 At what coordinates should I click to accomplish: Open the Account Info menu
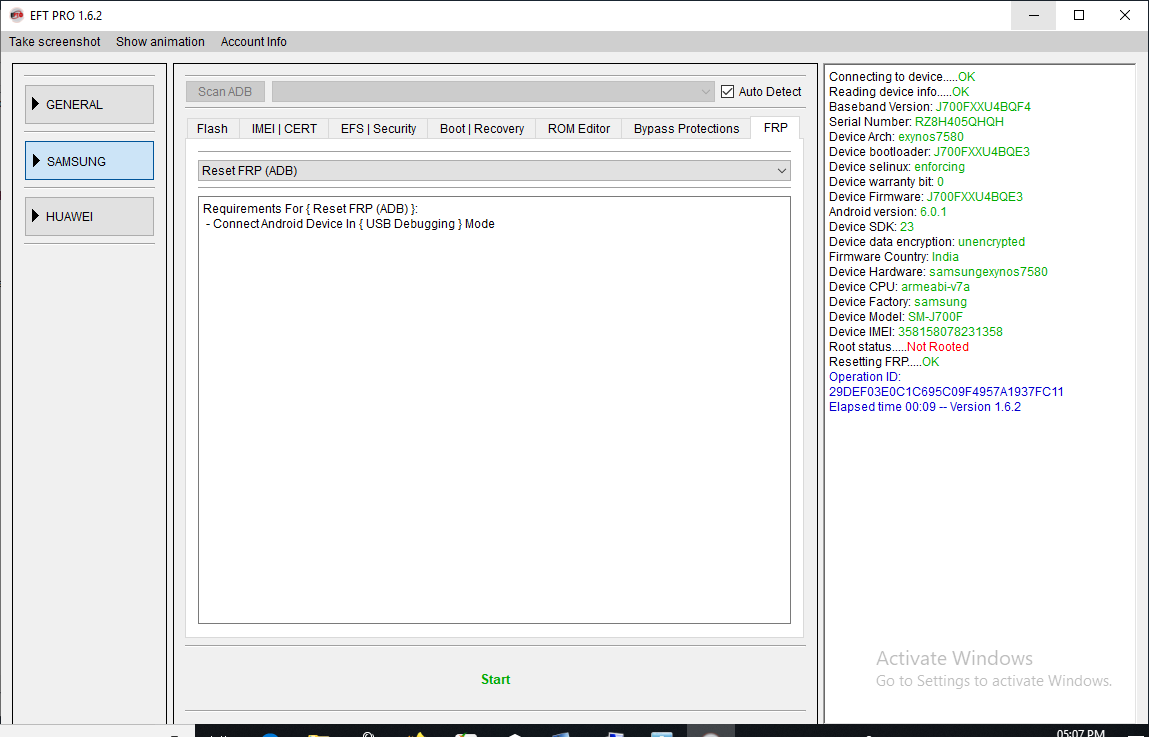(254, 42)
